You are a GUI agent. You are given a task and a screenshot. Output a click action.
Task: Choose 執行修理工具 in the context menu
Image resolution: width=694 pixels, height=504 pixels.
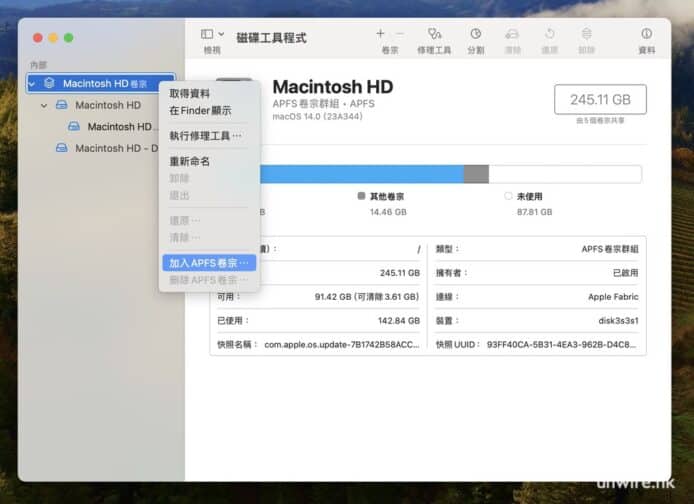(205, 135)
